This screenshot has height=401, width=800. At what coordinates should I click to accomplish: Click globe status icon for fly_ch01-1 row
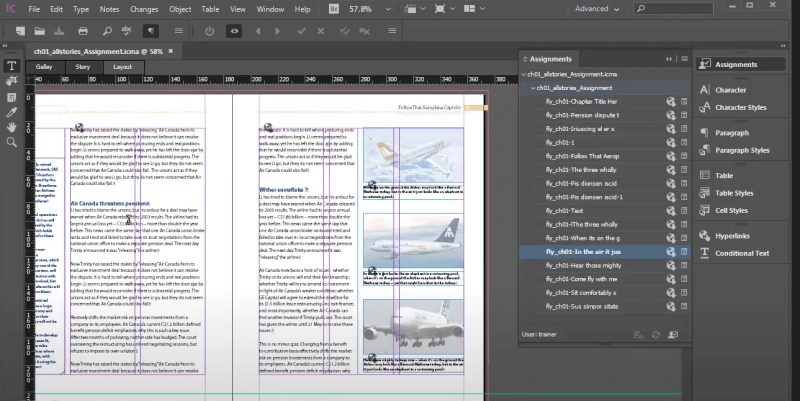(x=671, y=142)
